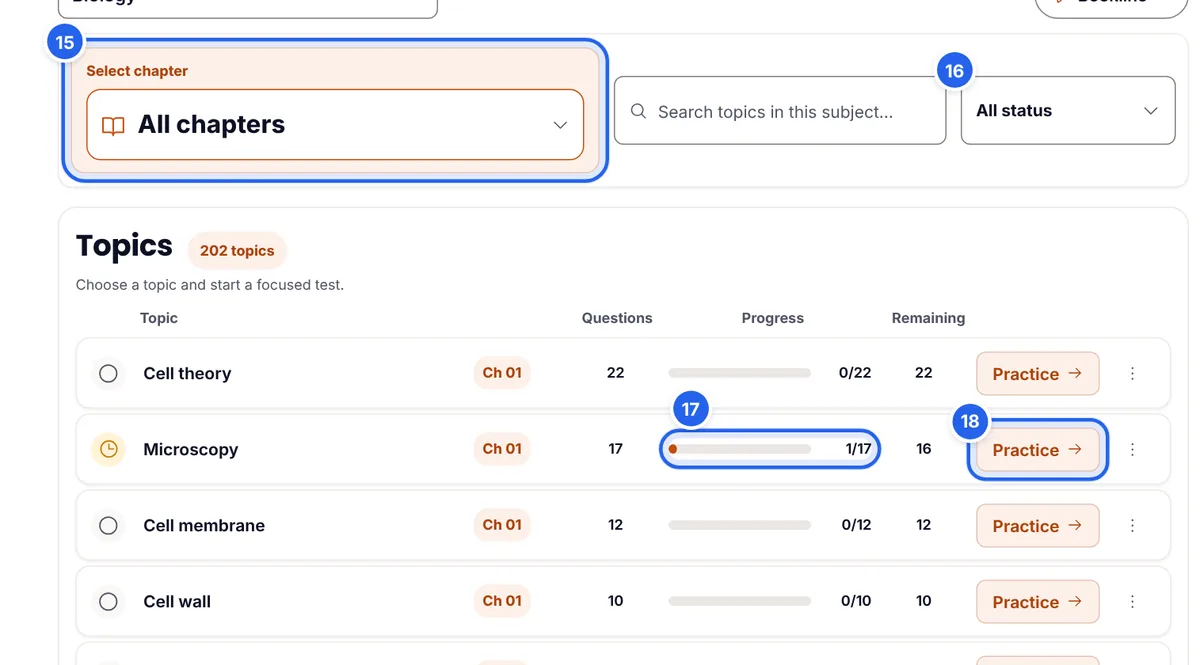Select the Cell membrane topic name
1200x665 pixels.
(x=204, y=525)
